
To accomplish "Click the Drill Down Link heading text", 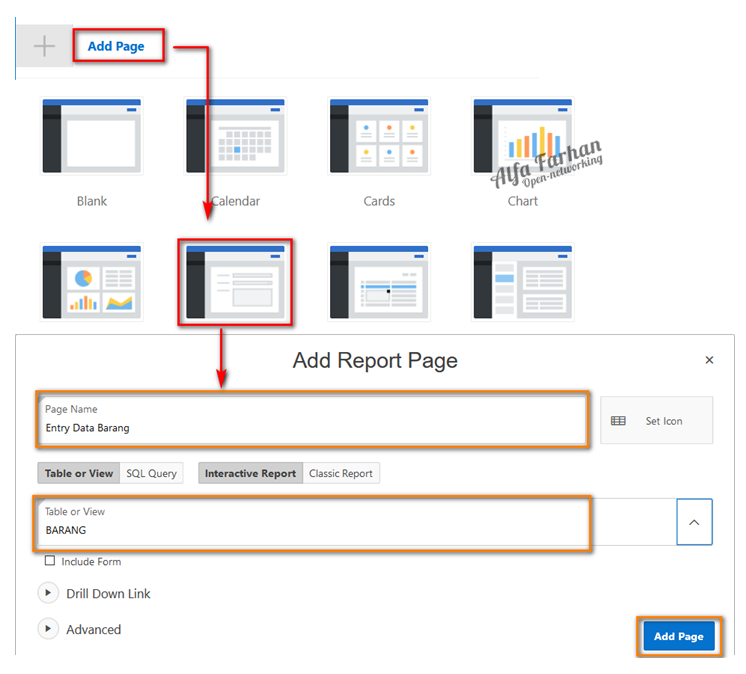I will (108, 594).
